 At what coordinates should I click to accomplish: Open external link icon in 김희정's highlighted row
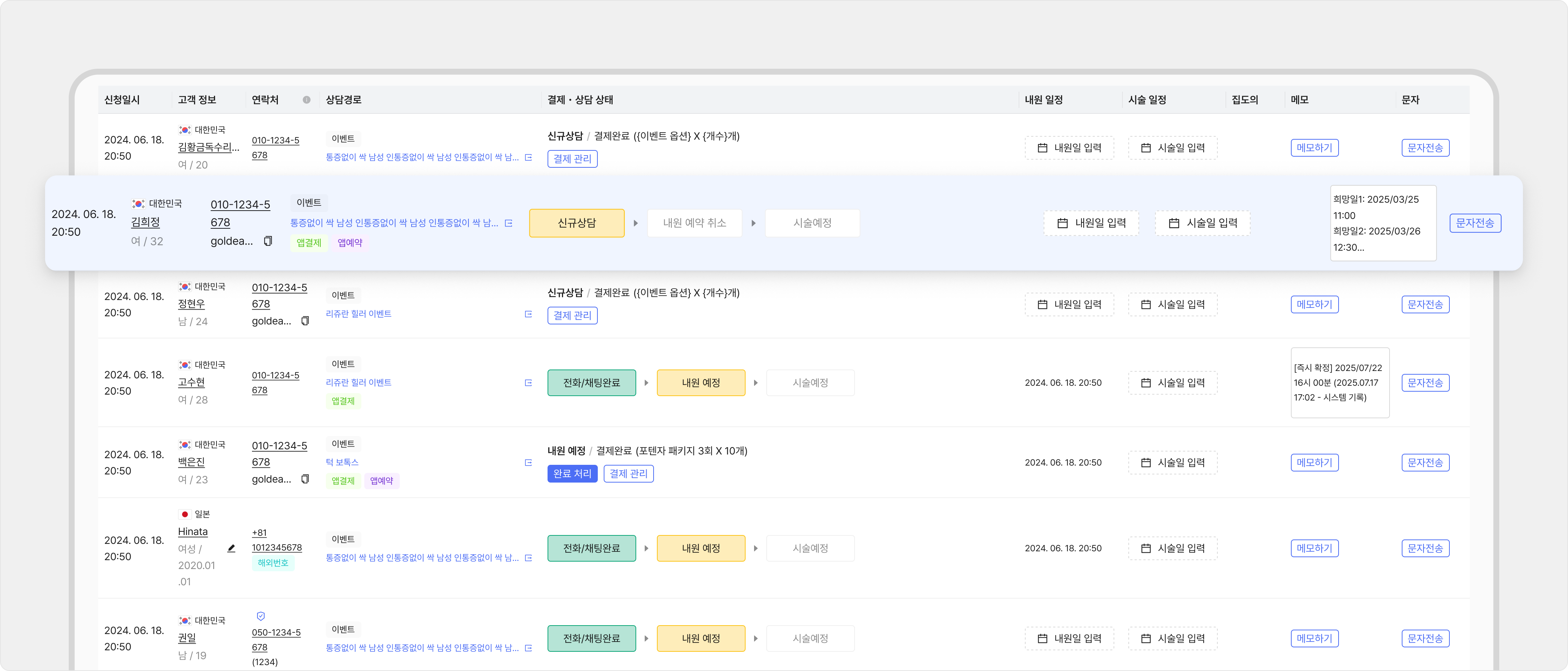(509, 224)
